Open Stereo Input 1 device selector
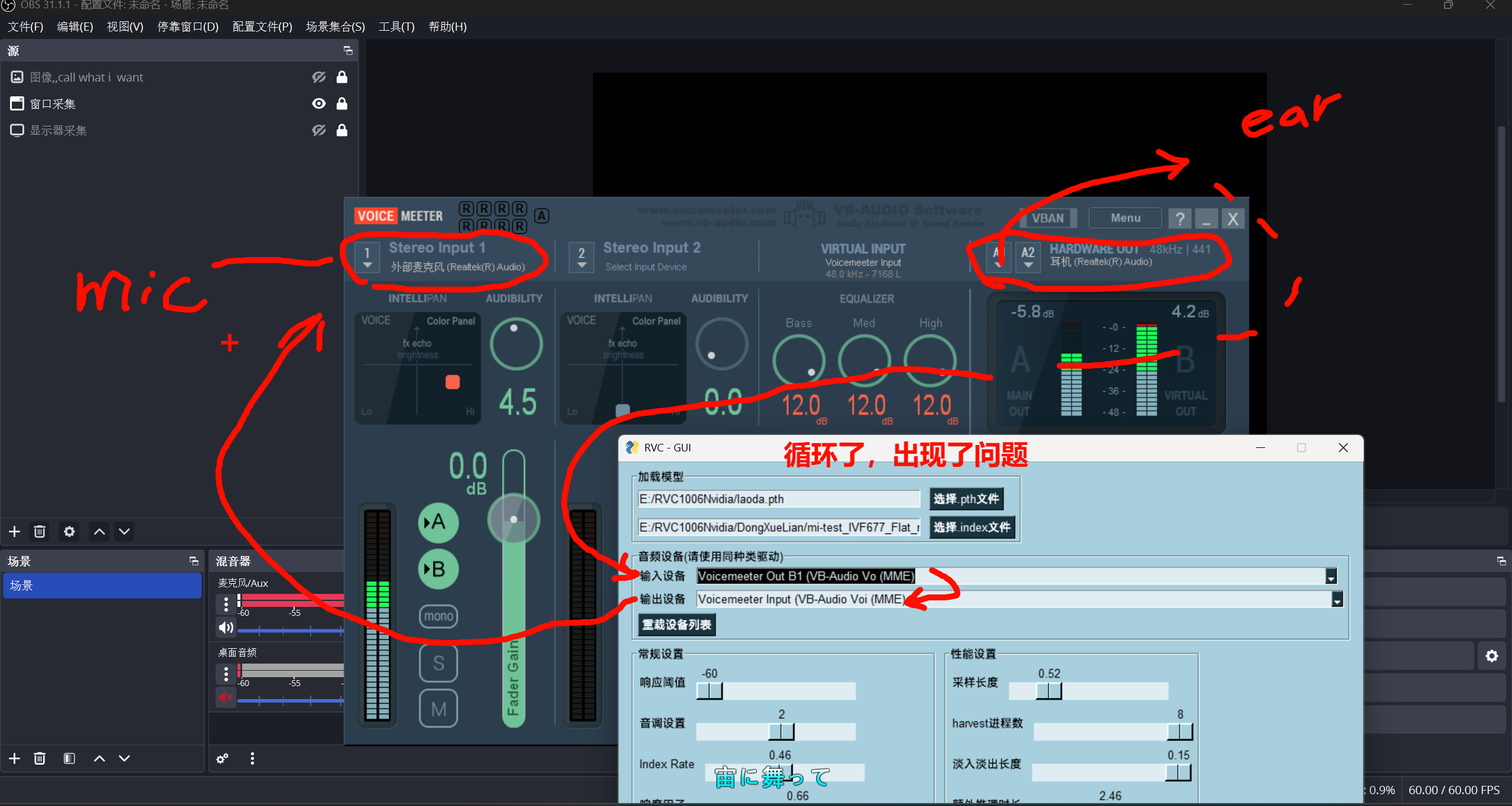This screenshot has width=1512, height=806. click(x=367, y=258)
